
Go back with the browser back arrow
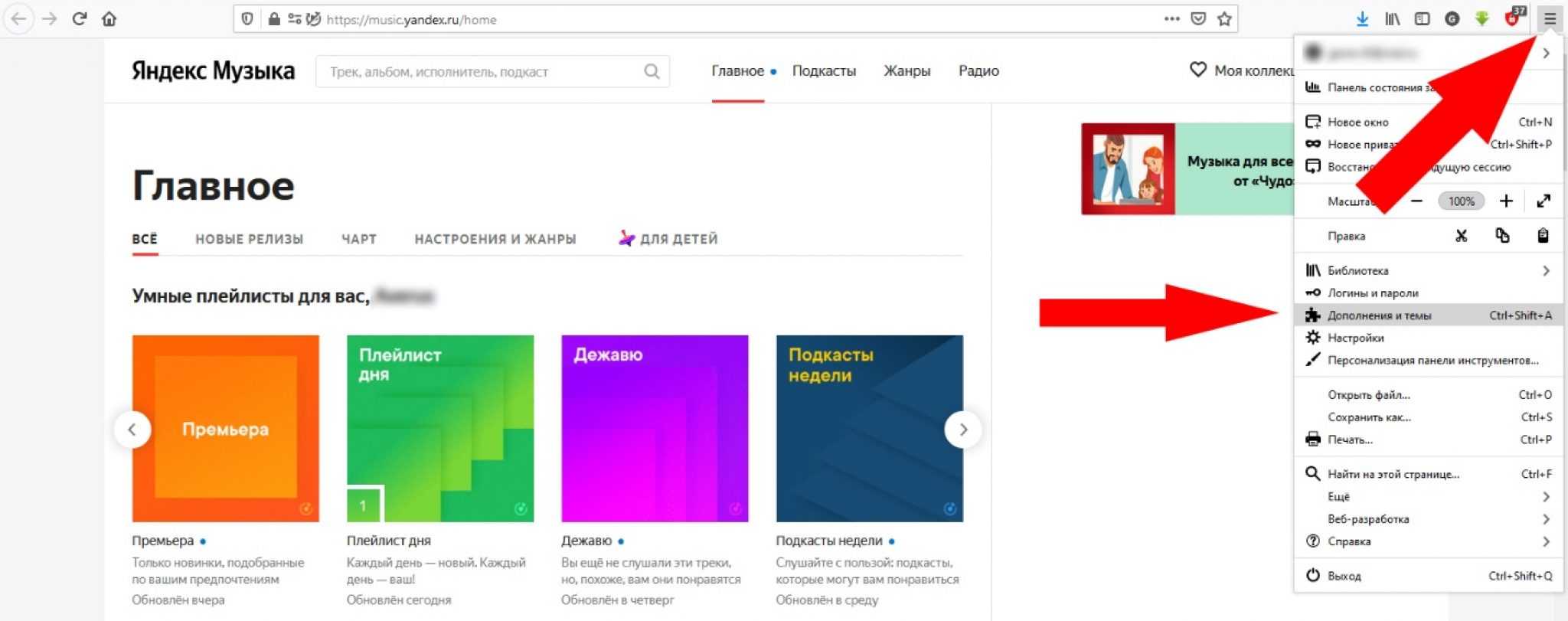(19, 19)
